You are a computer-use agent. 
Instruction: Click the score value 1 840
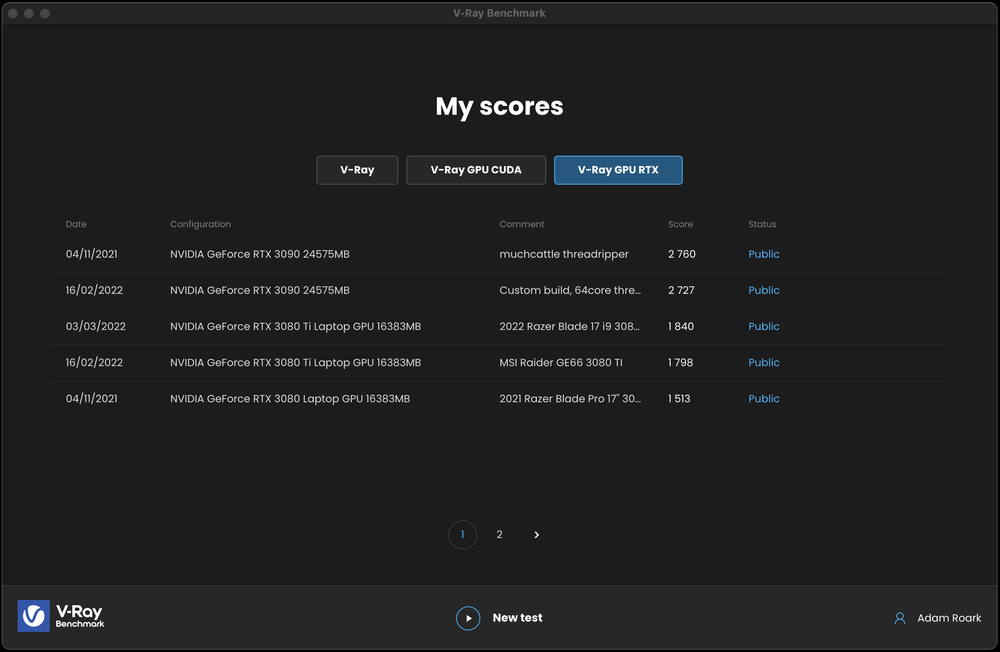coord(681,326)
